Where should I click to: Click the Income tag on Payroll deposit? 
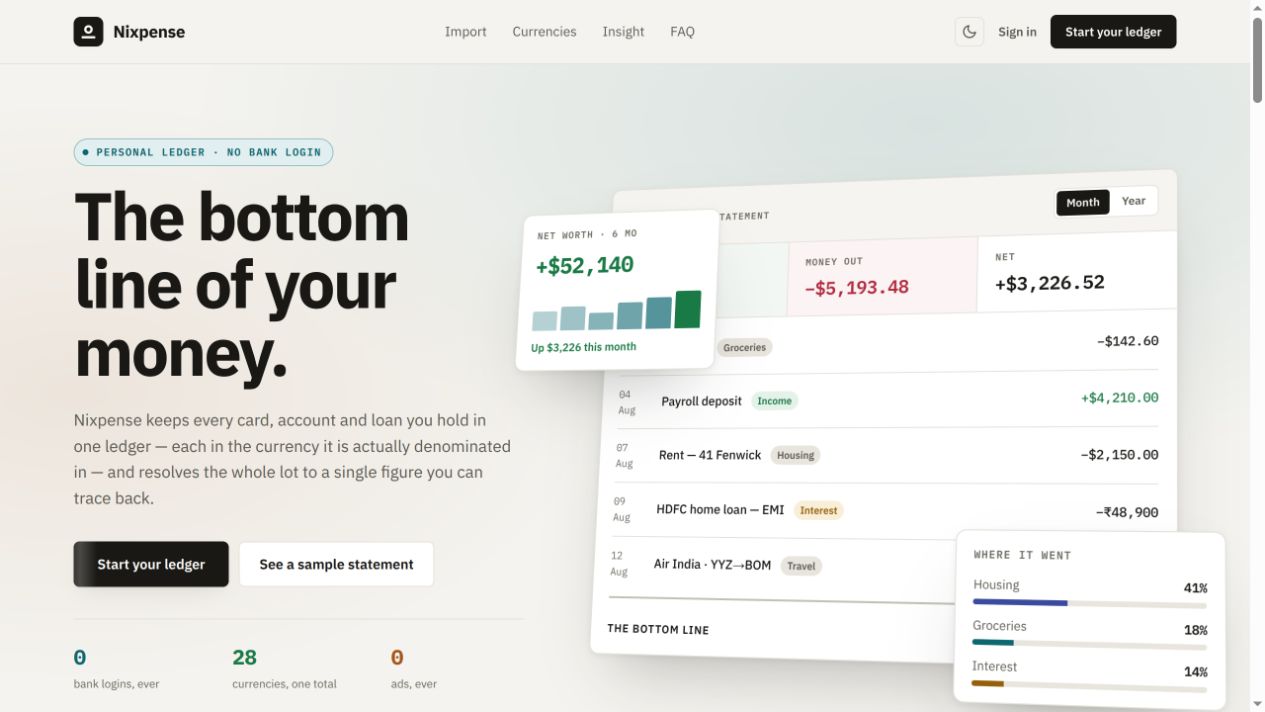pyautogui.click(x=774, y=401)
